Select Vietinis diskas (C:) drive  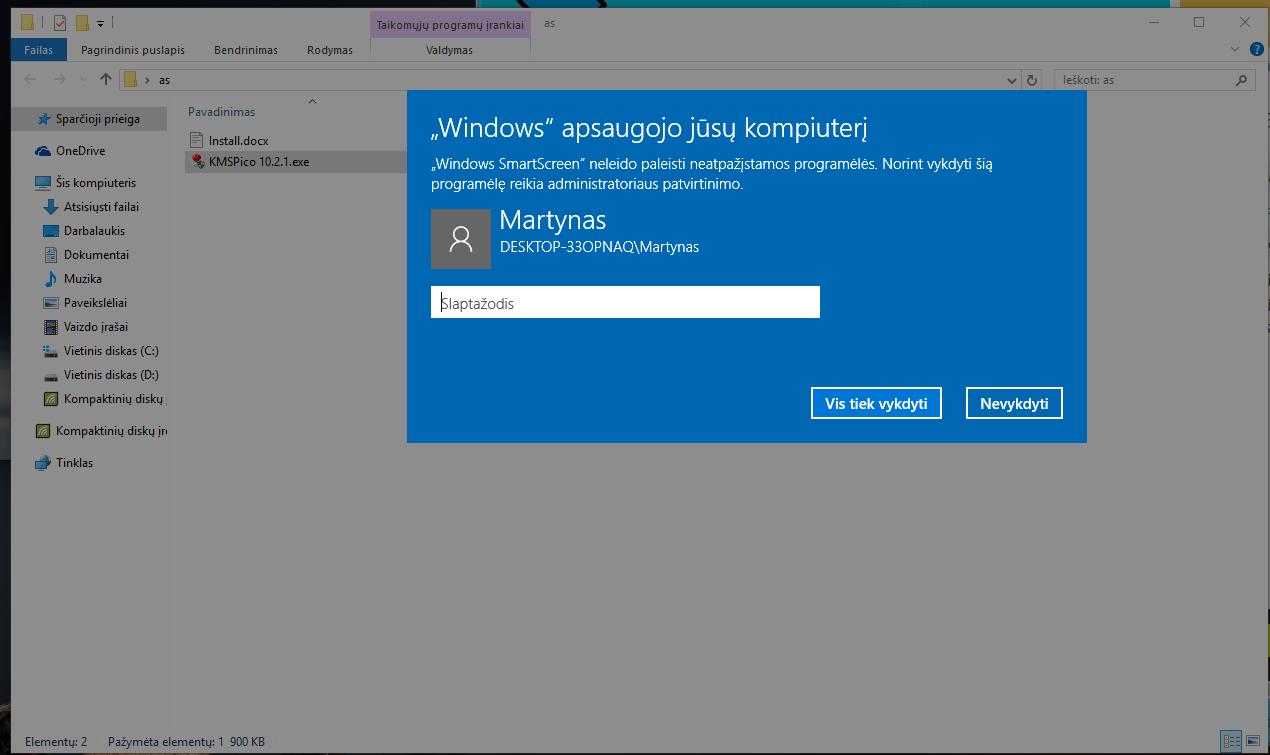pyautogui.click(x=111, y=351)
